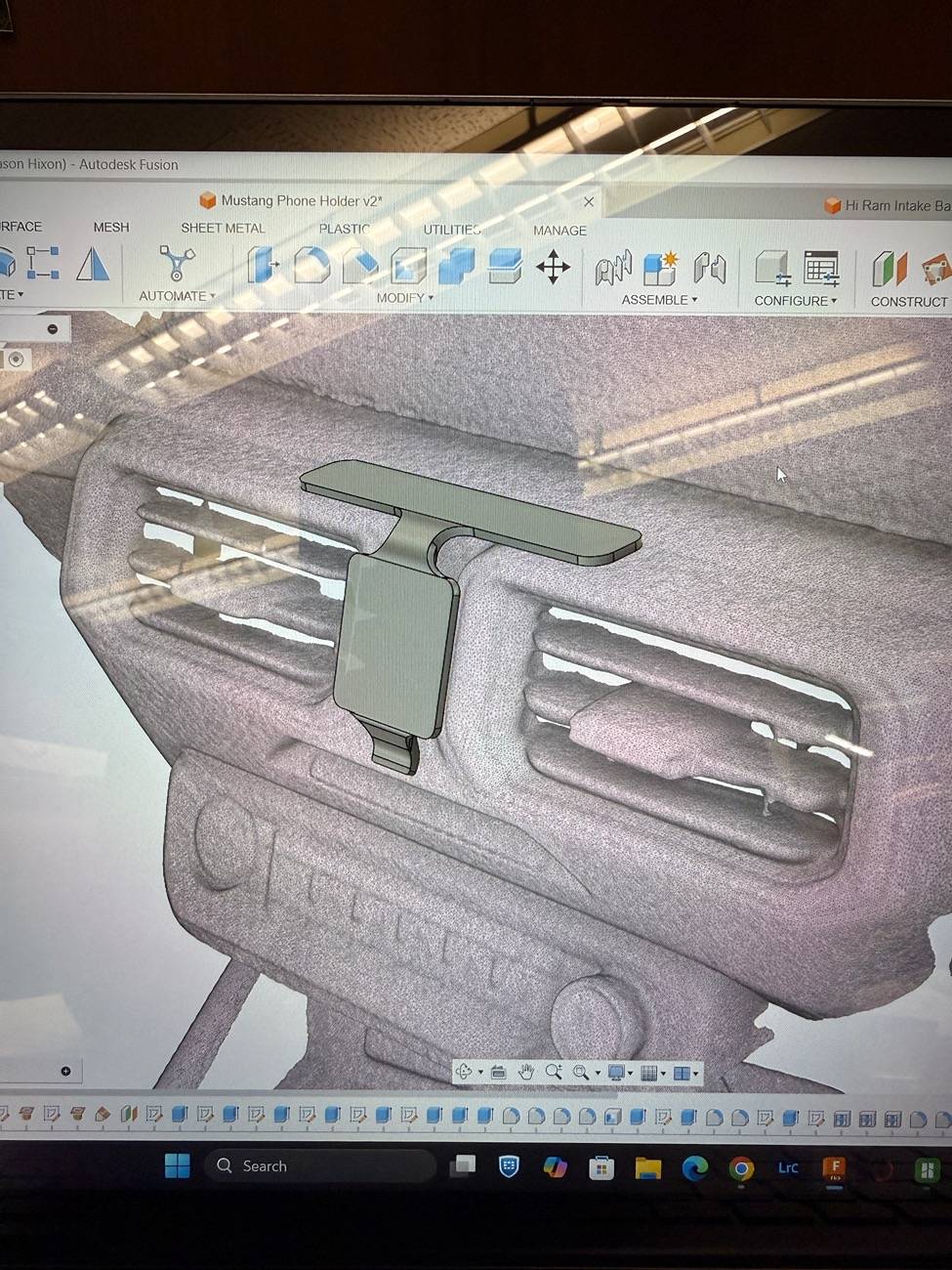
Task: Switch to the UTILITIES tab
Action: click(452, 230)
